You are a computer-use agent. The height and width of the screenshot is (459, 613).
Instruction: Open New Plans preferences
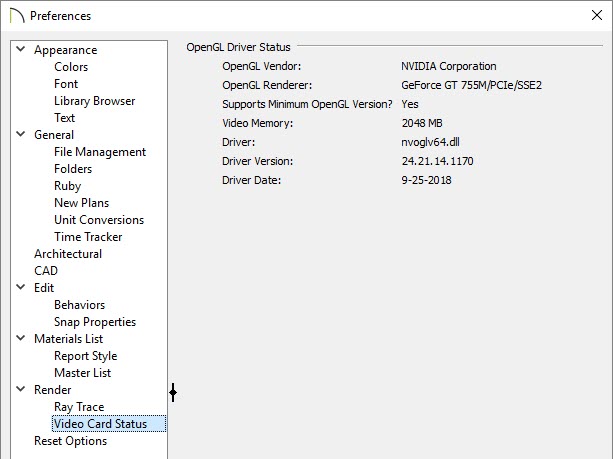(x=82, y=203)
